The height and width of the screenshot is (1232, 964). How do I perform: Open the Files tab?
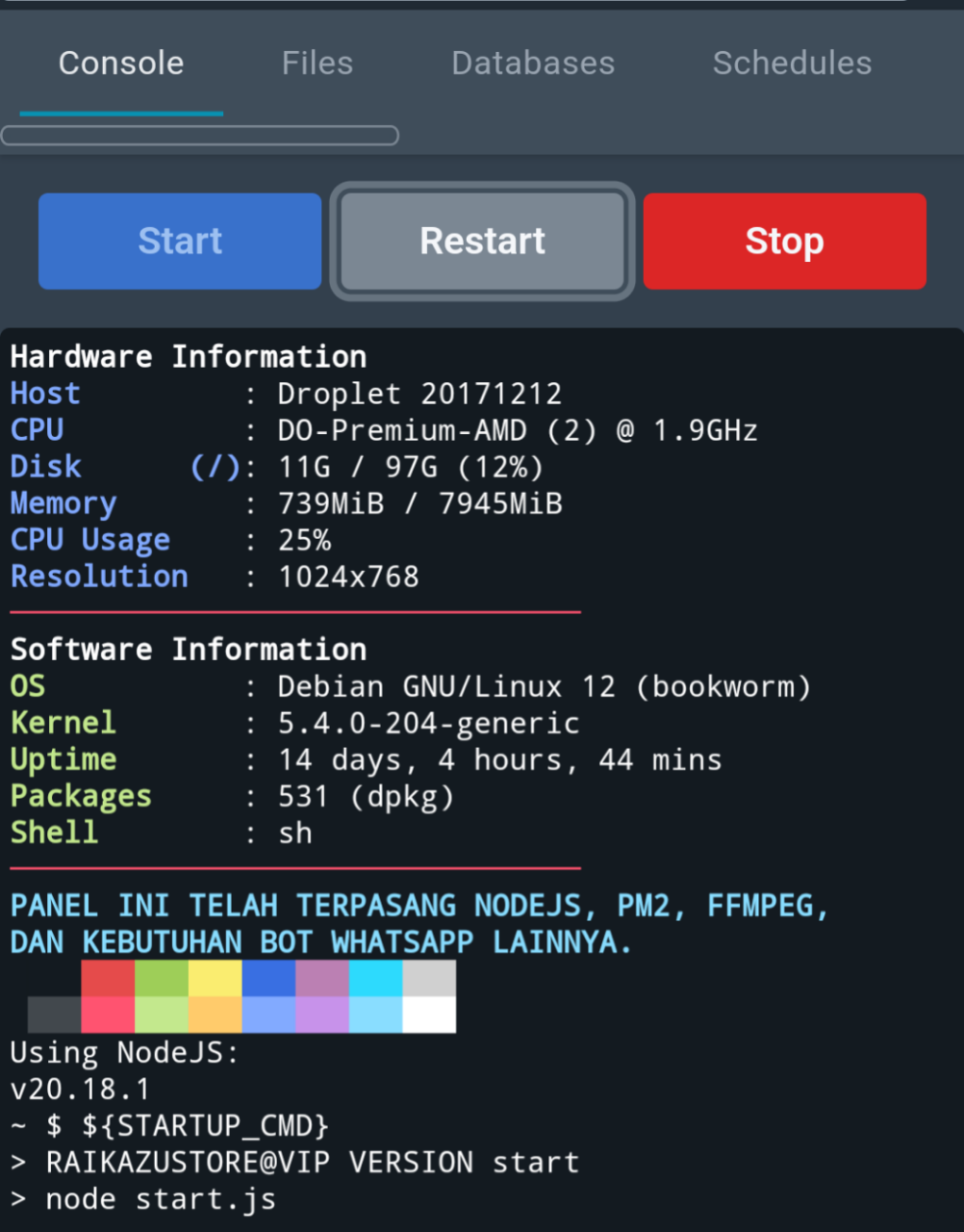317,64
